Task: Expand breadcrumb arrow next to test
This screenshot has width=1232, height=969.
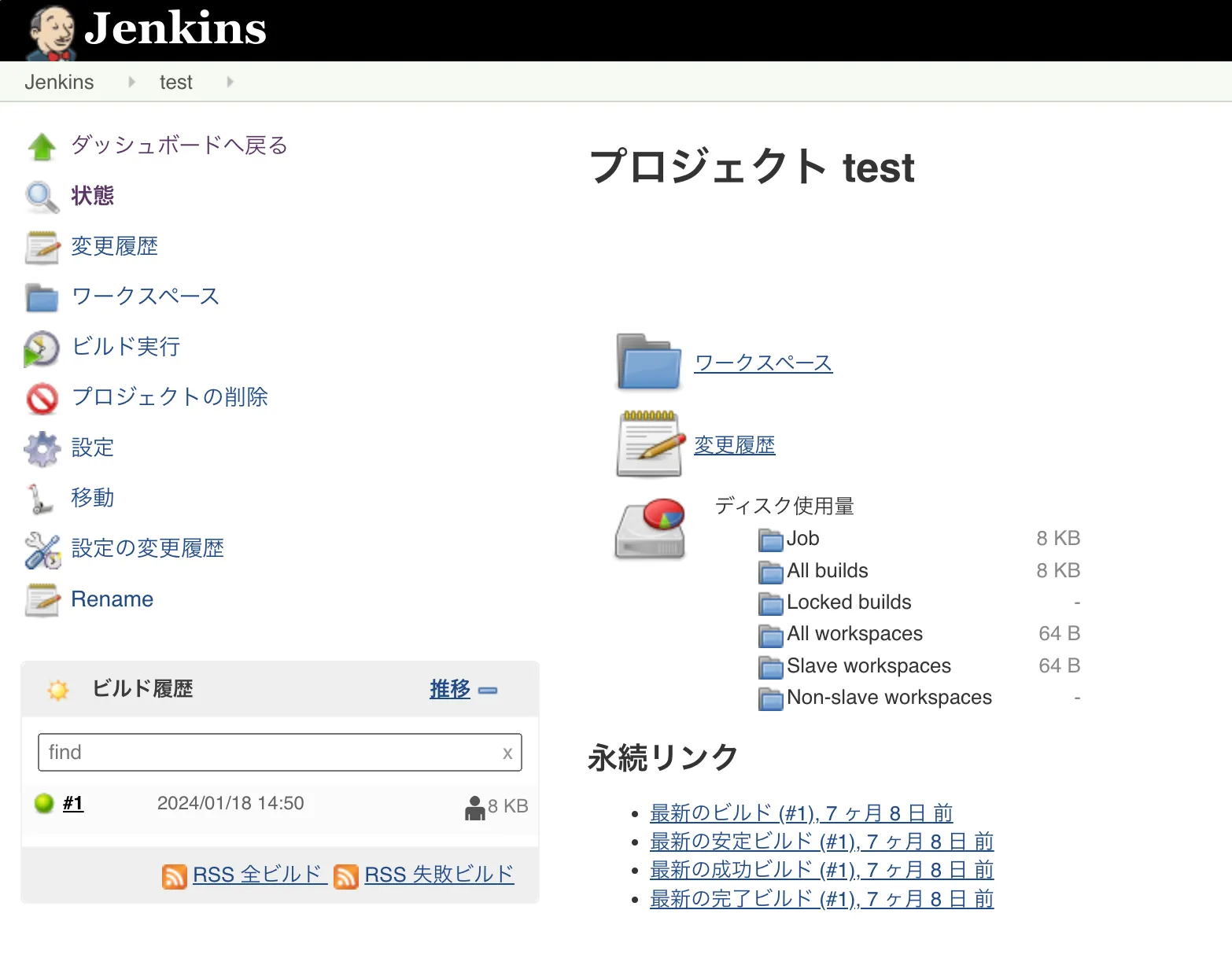Action: pyautogui.click(x=229, y=82)
